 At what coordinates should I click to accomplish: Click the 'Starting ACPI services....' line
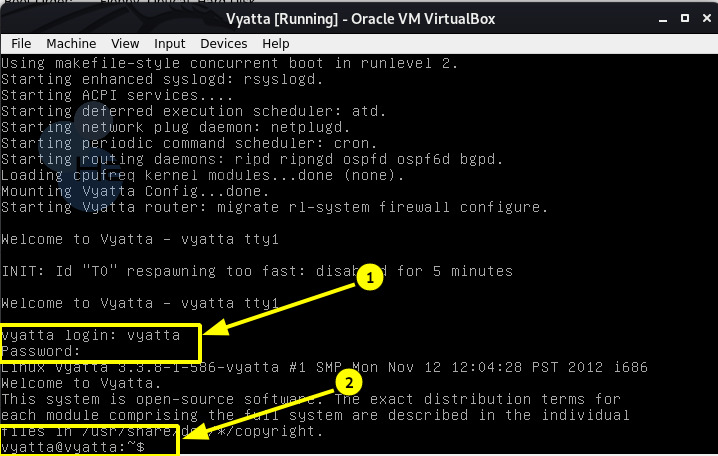[117, 95]
